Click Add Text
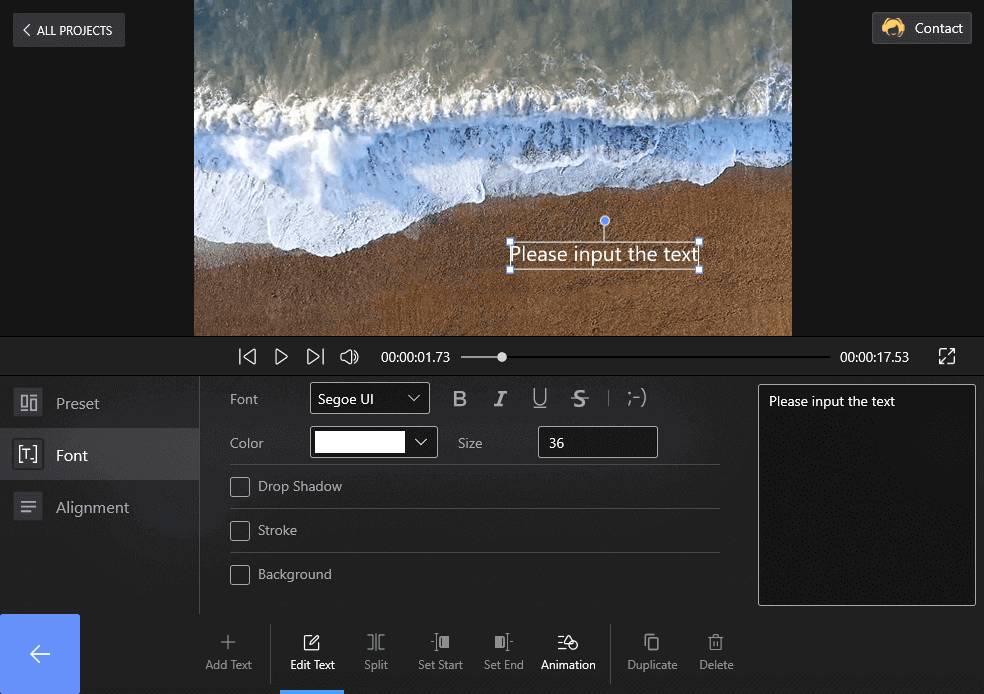Viewport: 984px width, 694px height. (228, 653)
